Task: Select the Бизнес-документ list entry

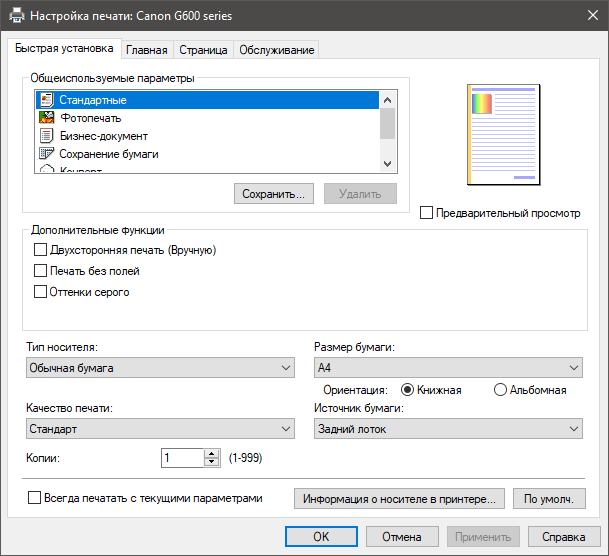Action: 207,136
